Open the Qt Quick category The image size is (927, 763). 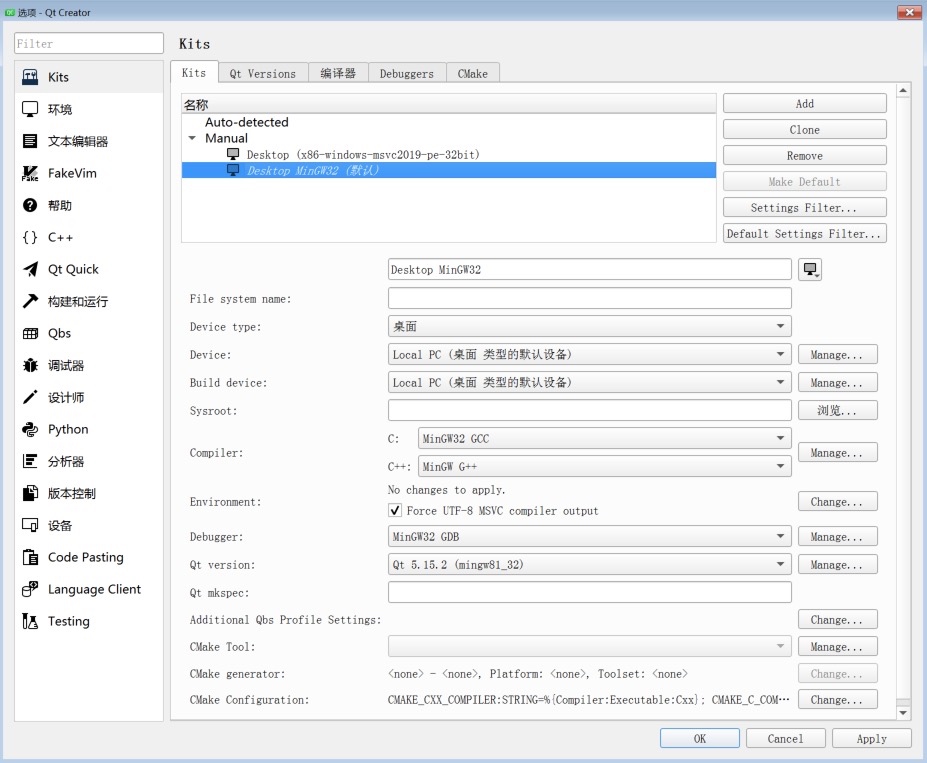(x=89, y=270)
